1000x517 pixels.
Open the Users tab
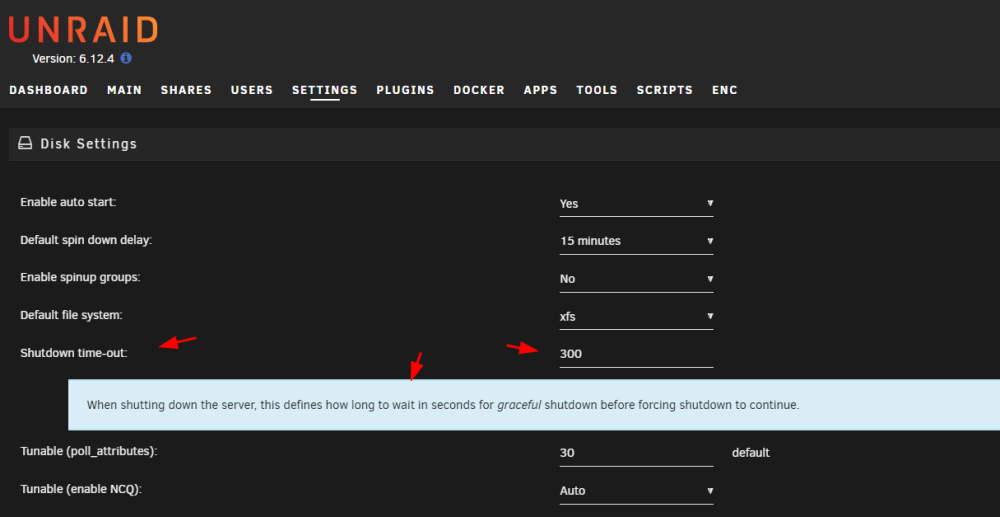[x=252, y=90]
